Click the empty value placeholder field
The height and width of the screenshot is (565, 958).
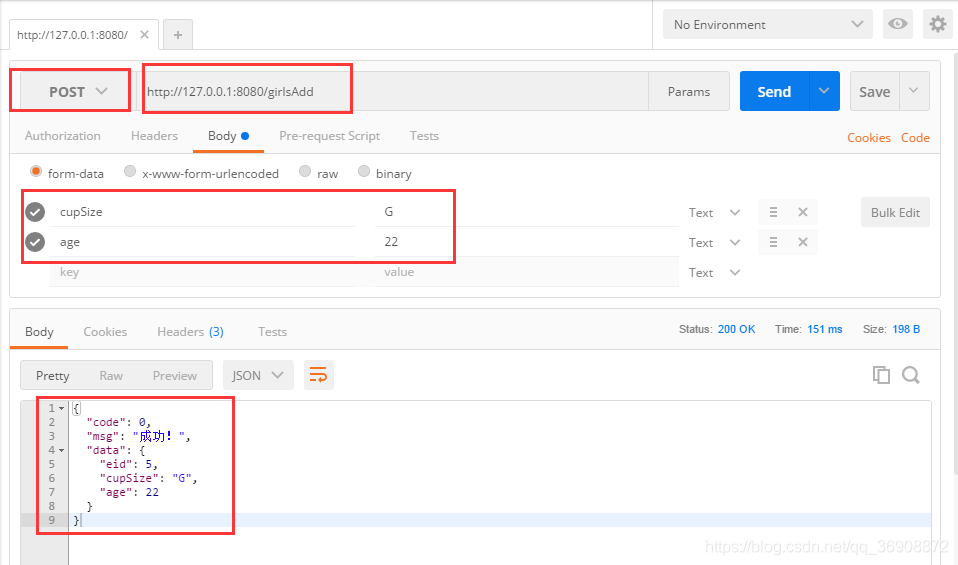pos(527,272)
